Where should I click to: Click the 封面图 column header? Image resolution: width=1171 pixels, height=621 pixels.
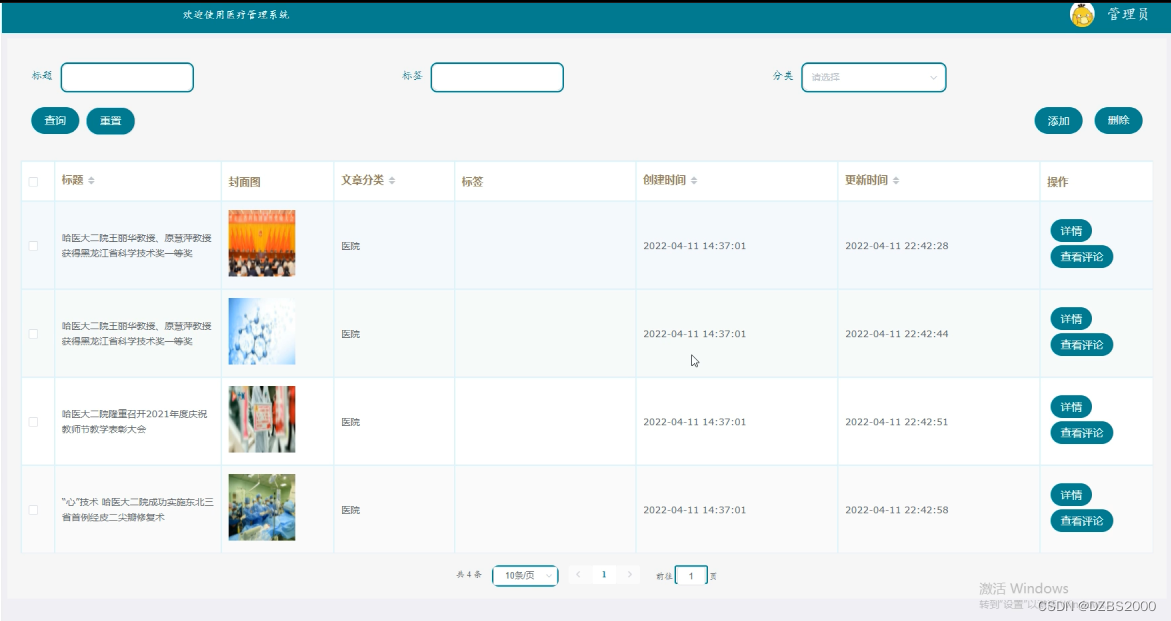[x=244, y=181]
